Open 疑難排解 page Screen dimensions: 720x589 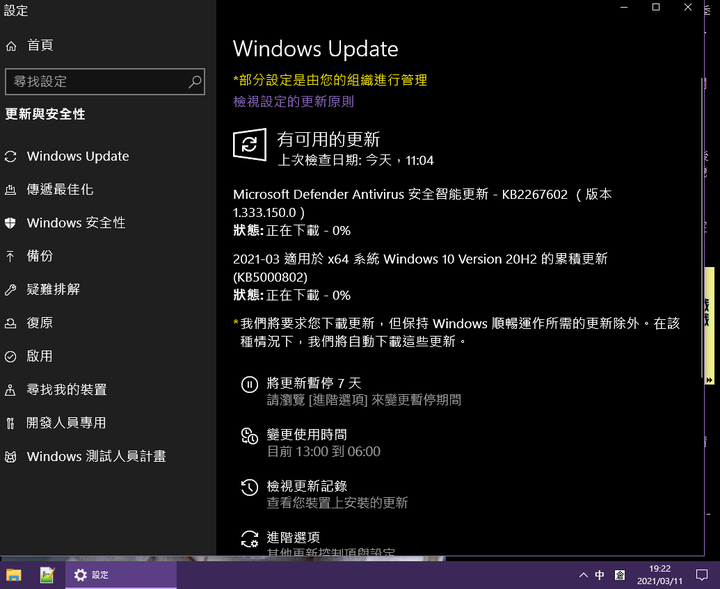point(53,290)
